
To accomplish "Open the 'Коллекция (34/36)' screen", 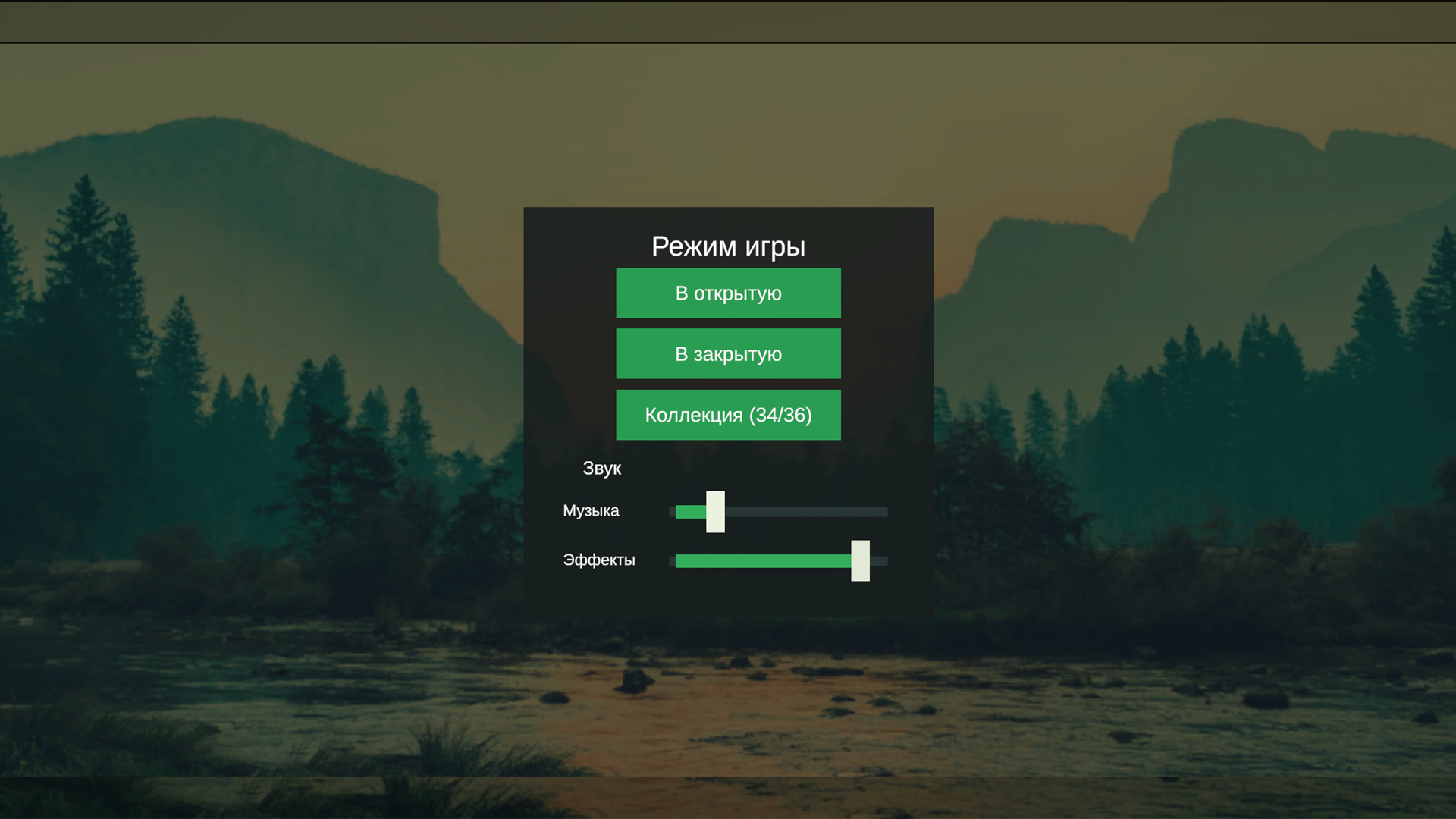I will 728,415.
